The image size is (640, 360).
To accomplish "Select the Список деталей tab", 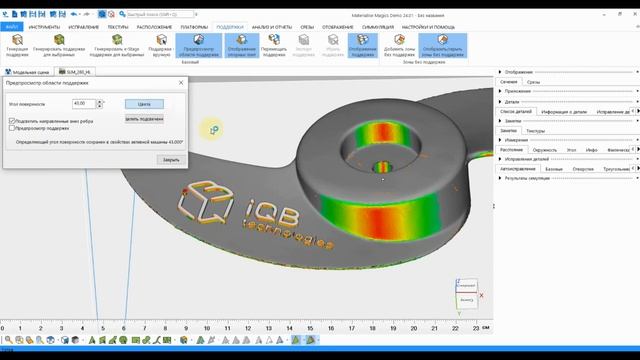I will 516,111.
